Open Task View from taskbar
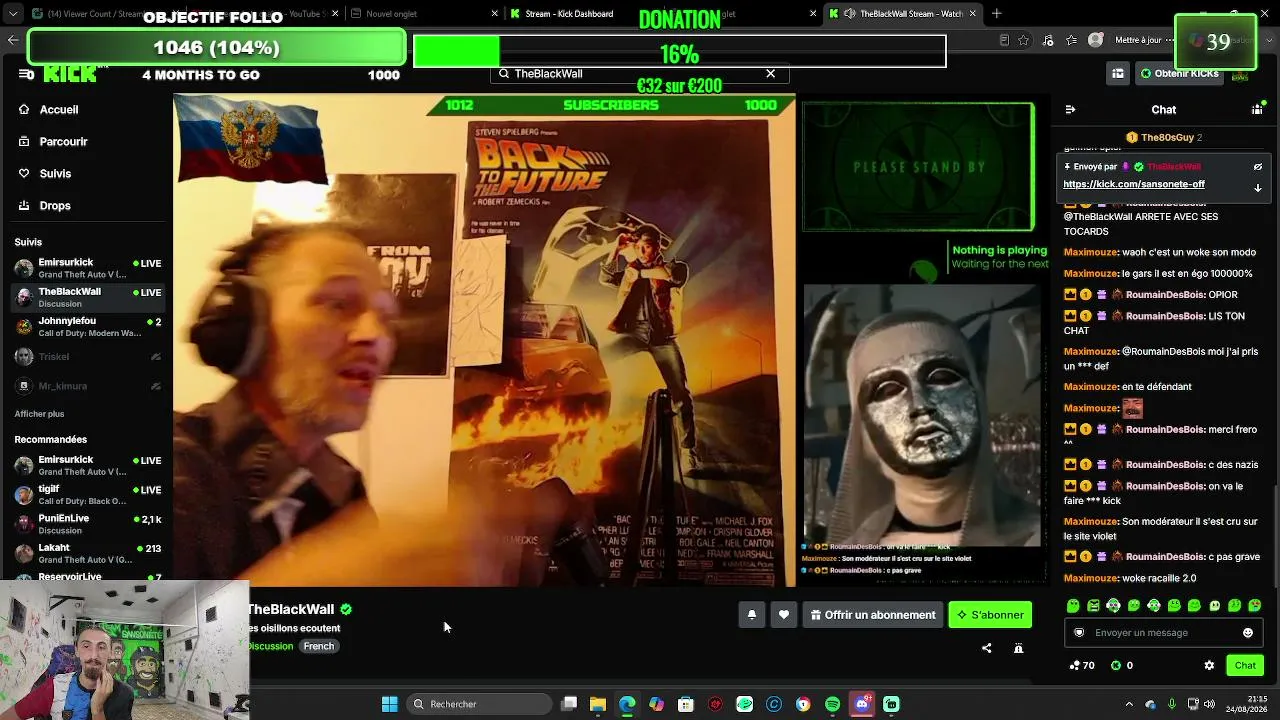 [x=569, y=704]
